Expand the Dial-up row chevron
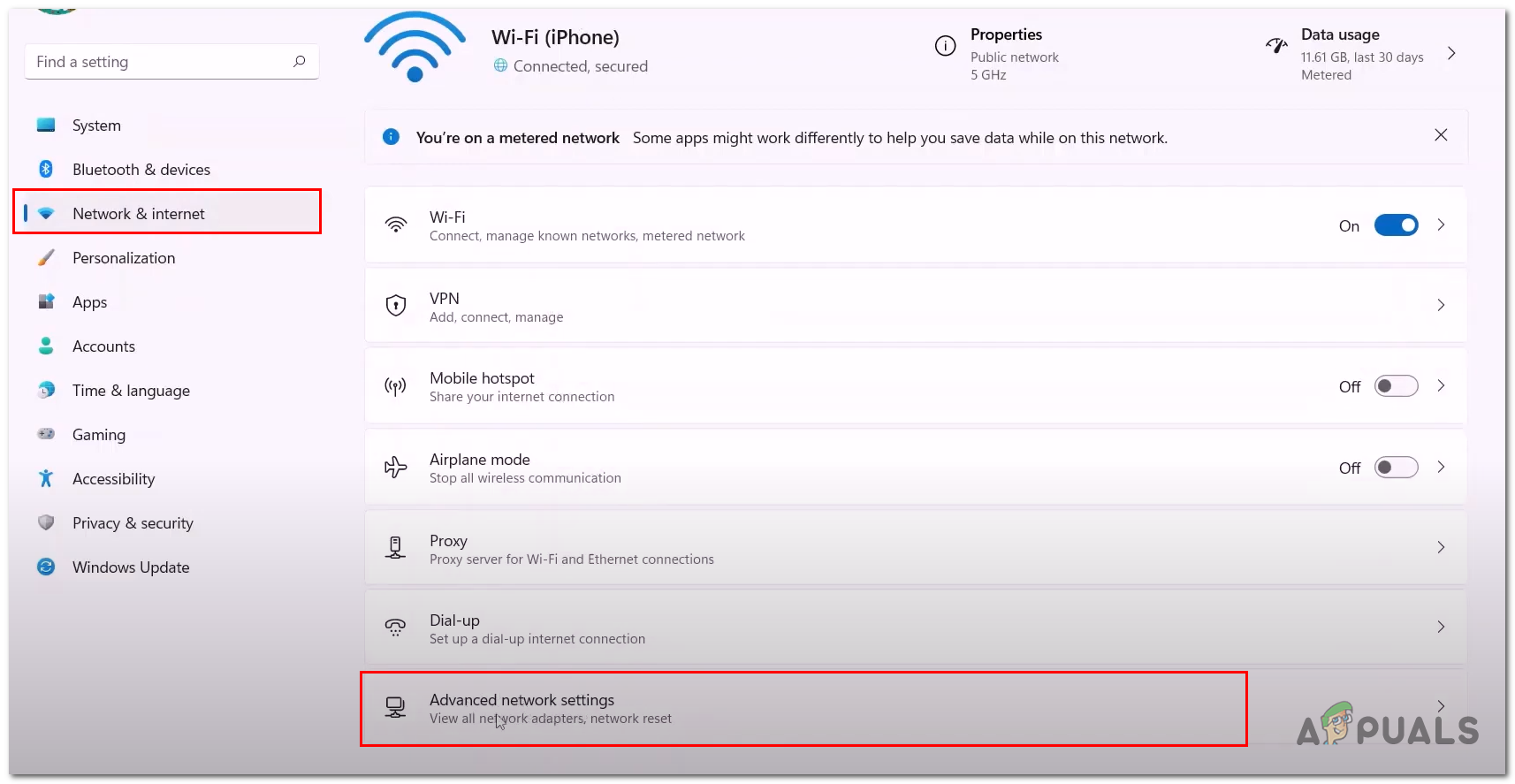The image size is (1515, 784). coord(1441,628)
